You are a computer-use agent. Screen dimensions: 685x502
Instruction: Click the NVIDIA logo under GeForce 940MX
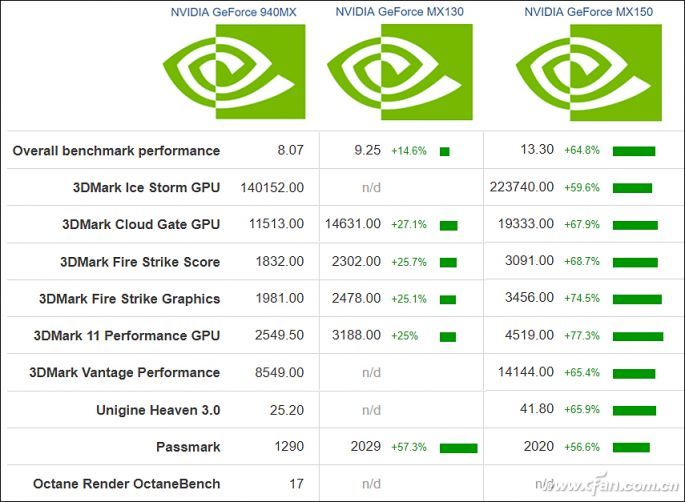click(x=234, y=70)
